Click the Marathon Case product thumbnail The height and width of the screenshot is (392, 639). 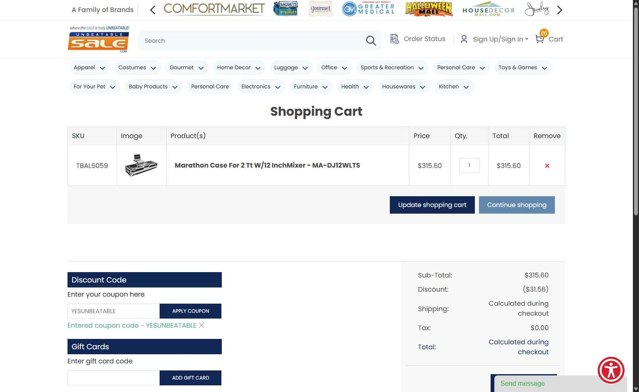click(141, 165)
